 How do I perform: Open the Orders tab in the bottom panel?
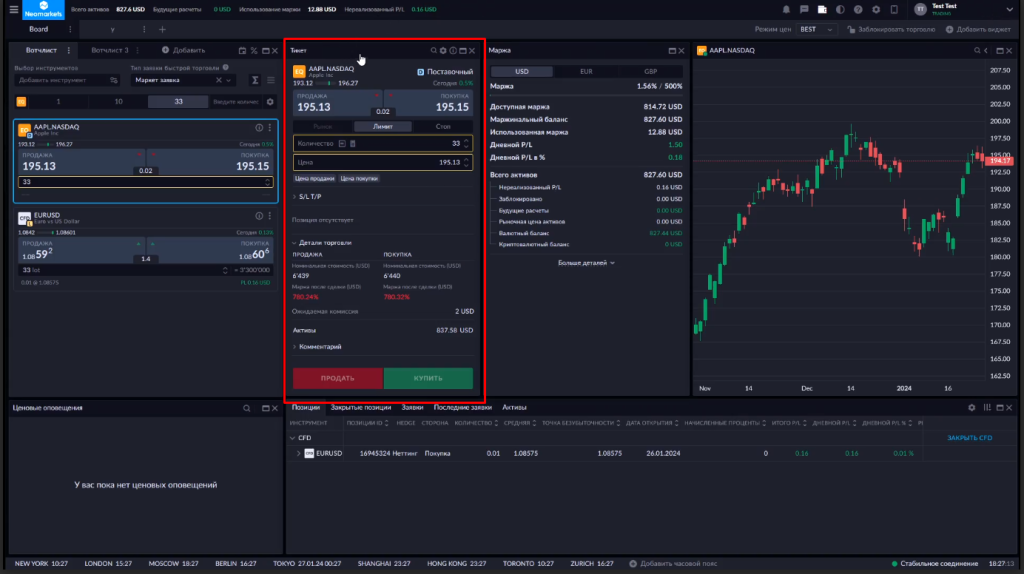coord(412,407)
